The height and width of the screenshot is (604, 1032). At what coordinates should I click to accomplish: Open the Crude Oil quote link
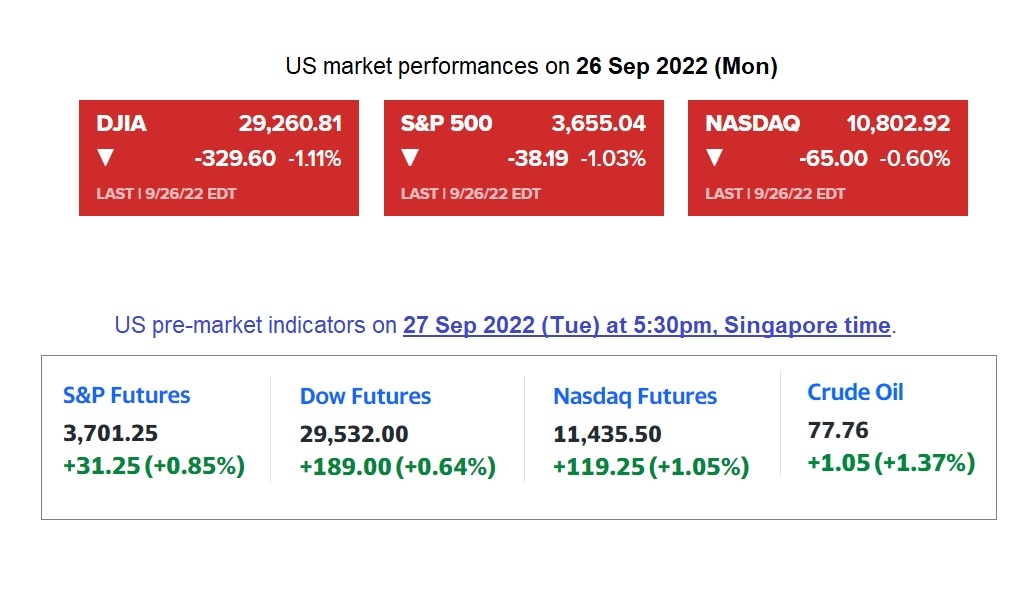tap(855, 392)
